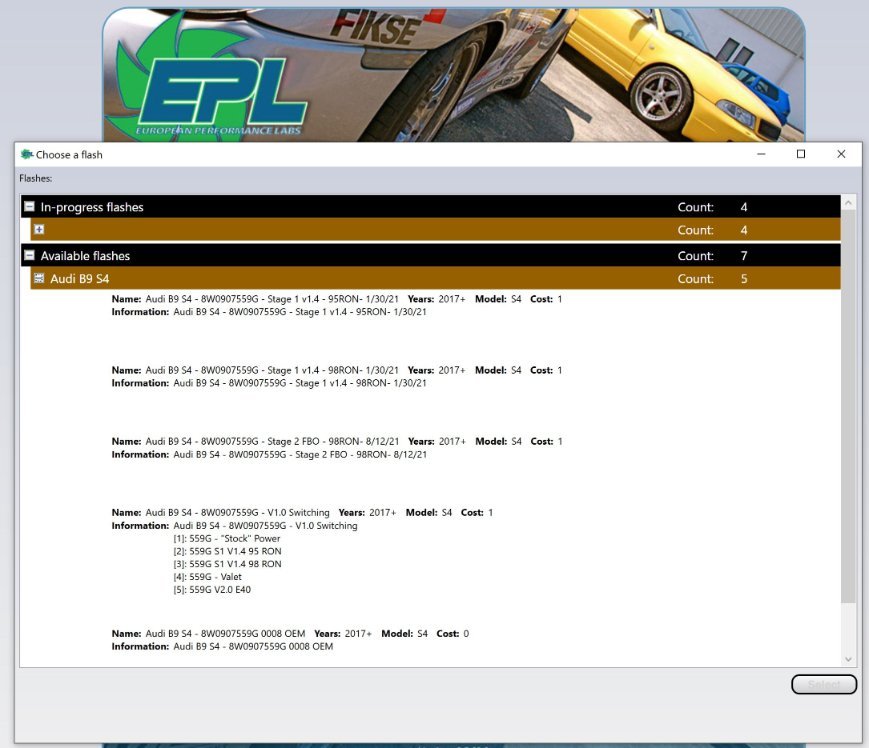Click the vertical scrollbar thumb of the flashes list

tap(848, 406)
